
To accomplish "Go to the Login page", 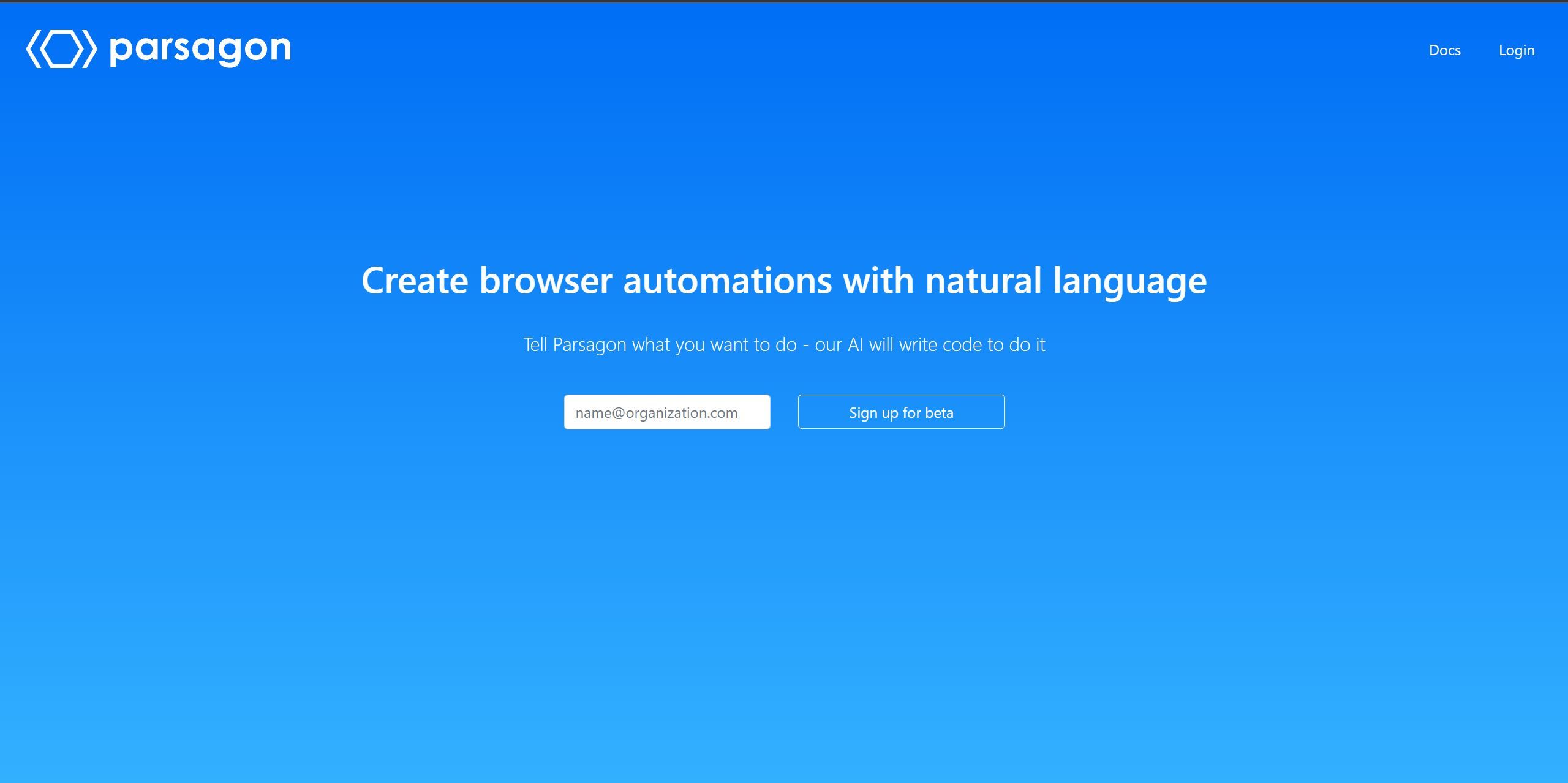I will 1517,50.
